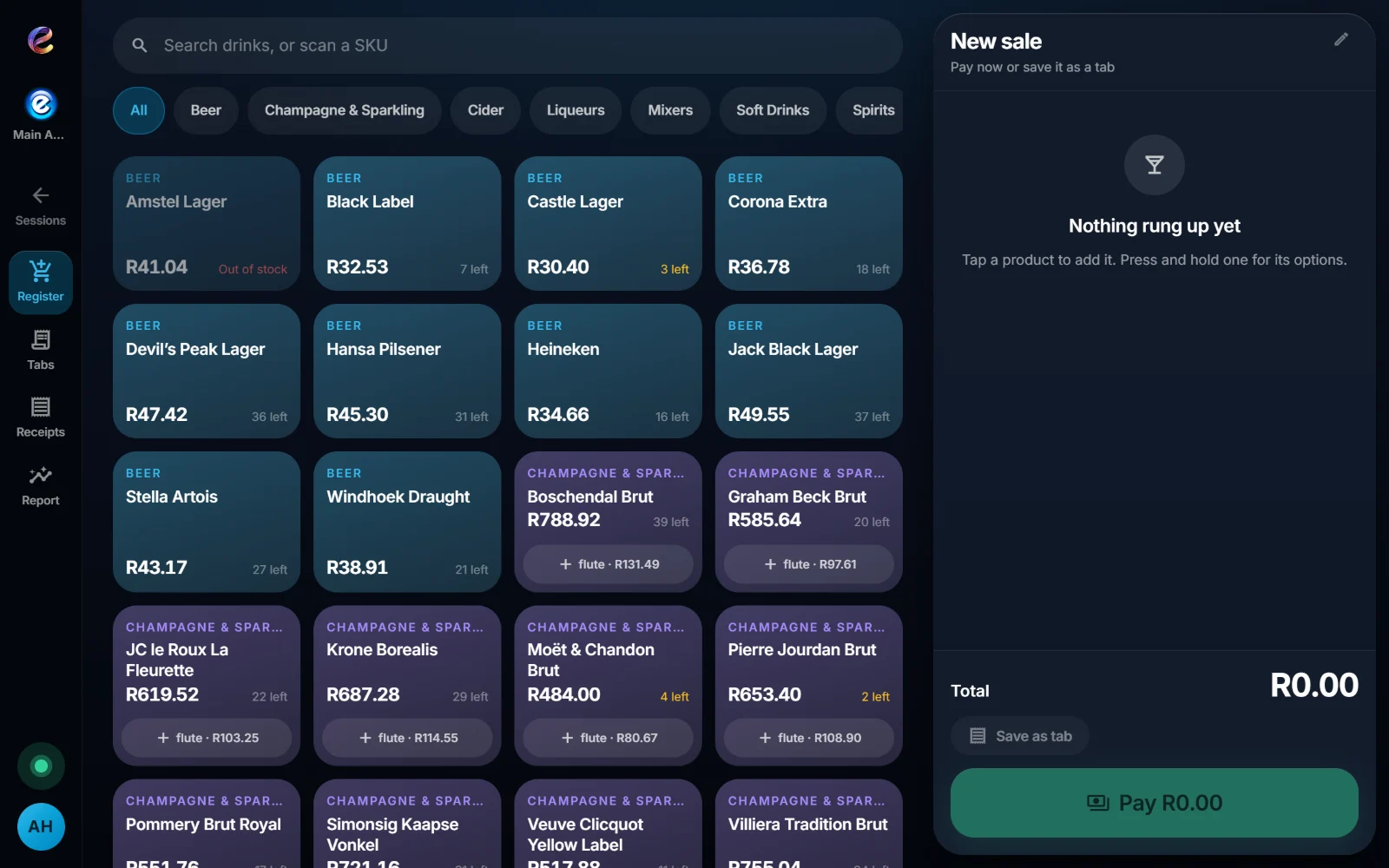
Task: Add a Krone Borealis flute at R114.55
Action: 407,738
